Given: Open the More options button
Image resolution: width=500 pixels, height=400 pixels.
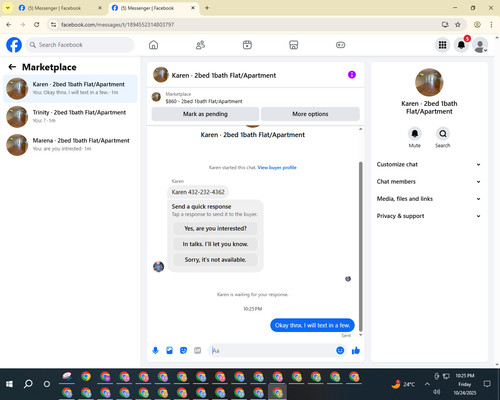Looking at the screenshot, I should click(x=310, y=114).
